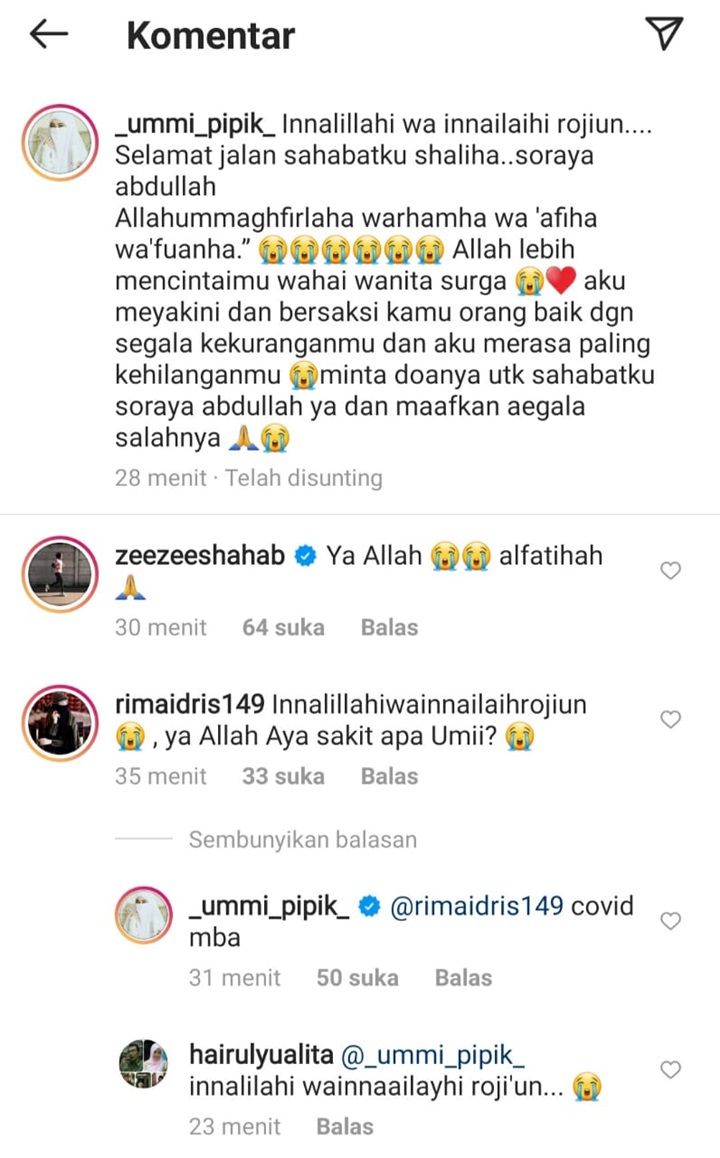
Task: Like rimaidris149's comment with the heart
Action: click(671, 719)
